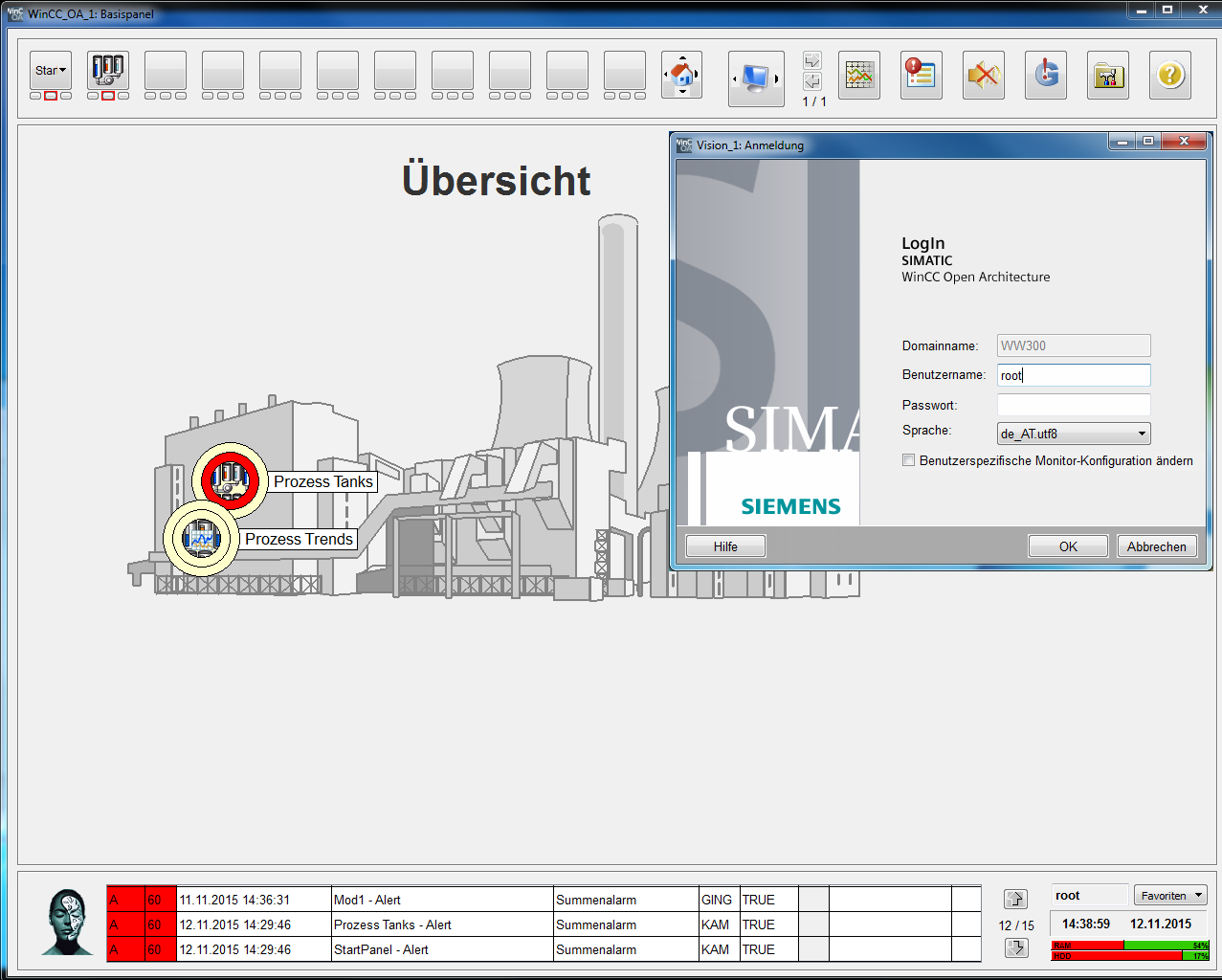This screenshot has height=980, width=1222.
Task: Open the Favoriten dropdown
Action: tap(1170, 896)
